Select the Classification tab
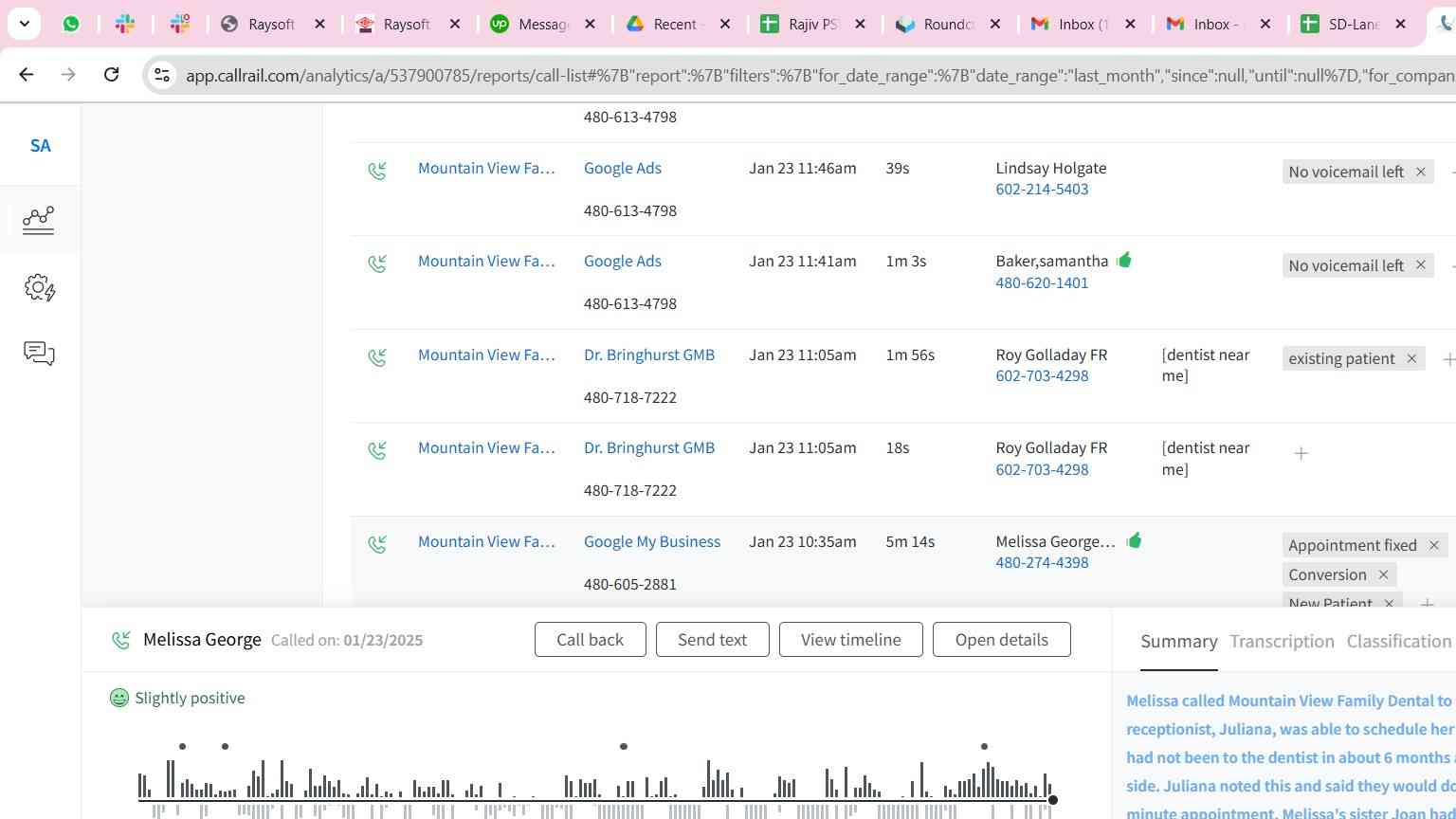The width and height of the screenshot is (1456, 819). point(1399,642)
